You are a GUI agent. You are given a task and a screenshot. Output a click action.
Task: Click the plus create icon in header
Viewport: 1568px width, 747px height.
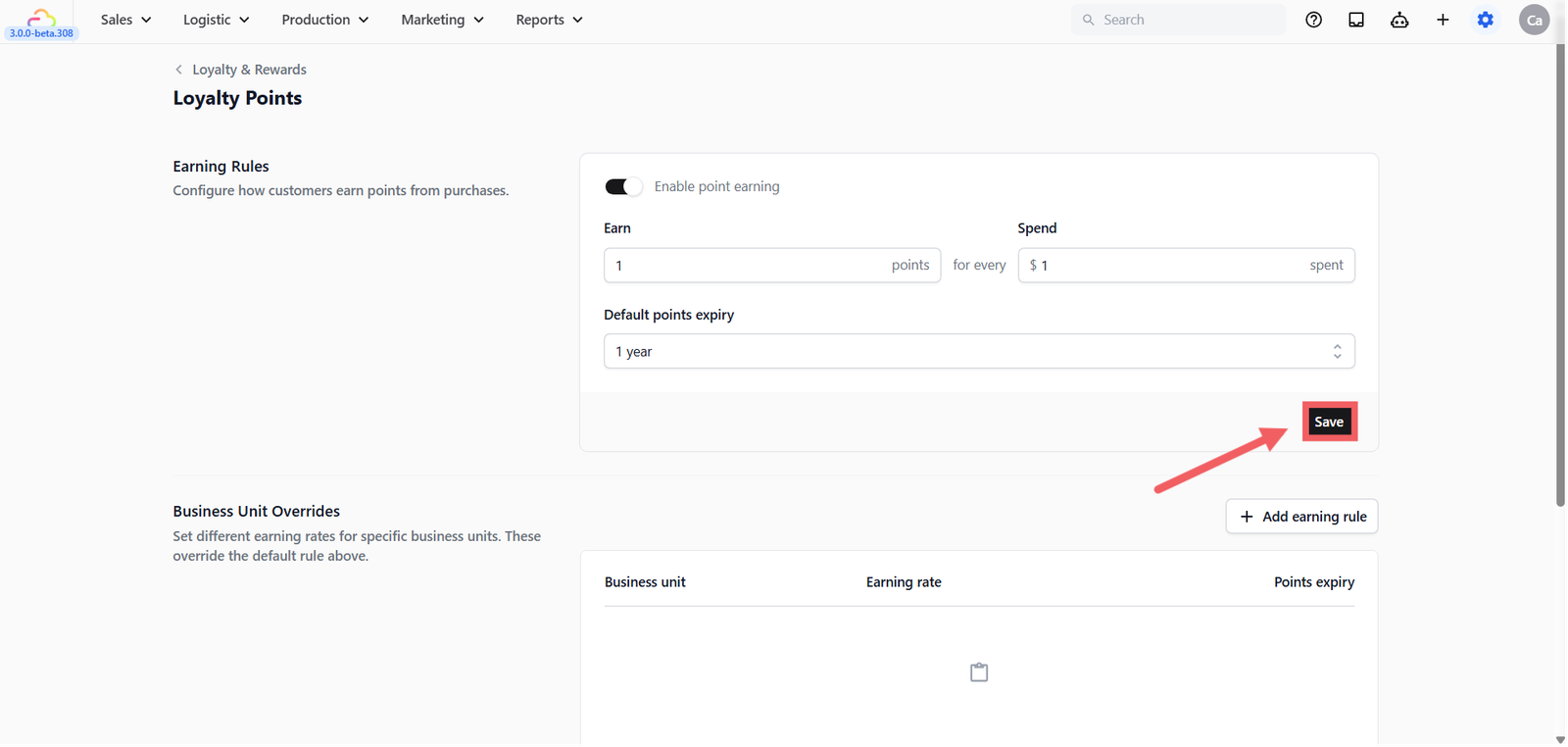click(x=1443, y=20)
